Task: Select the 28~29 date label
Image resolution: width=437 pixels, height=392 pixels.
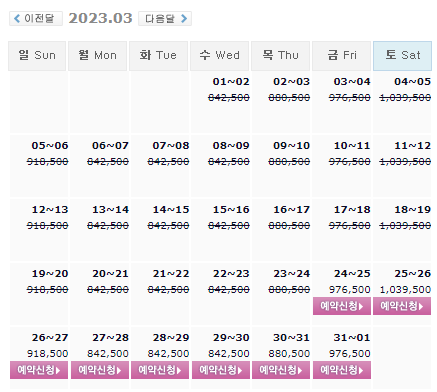Action: click(171, 338)
